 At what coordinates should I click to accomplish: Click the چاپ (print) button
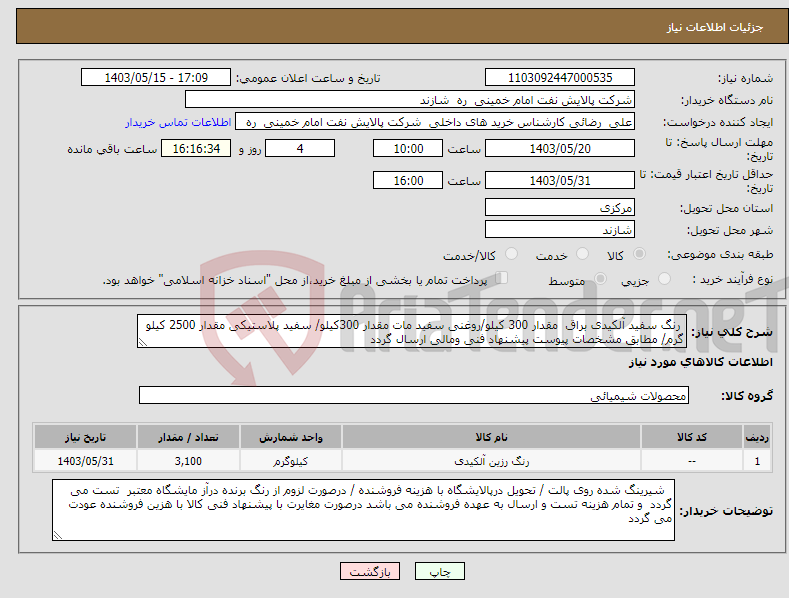point(439,571)
